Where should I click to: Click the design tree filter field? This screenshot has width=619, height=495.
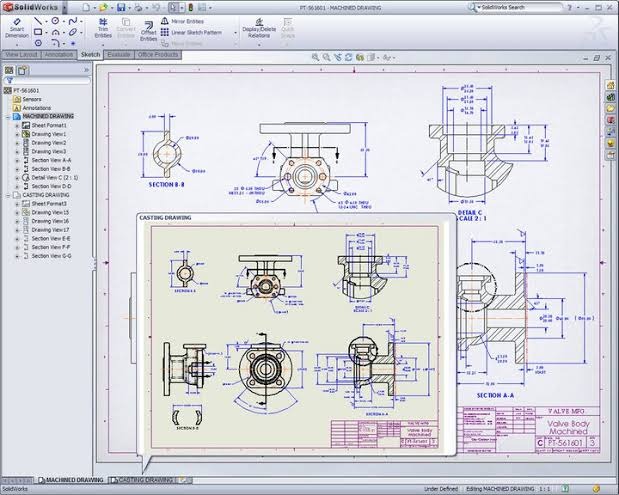(47, 80)
